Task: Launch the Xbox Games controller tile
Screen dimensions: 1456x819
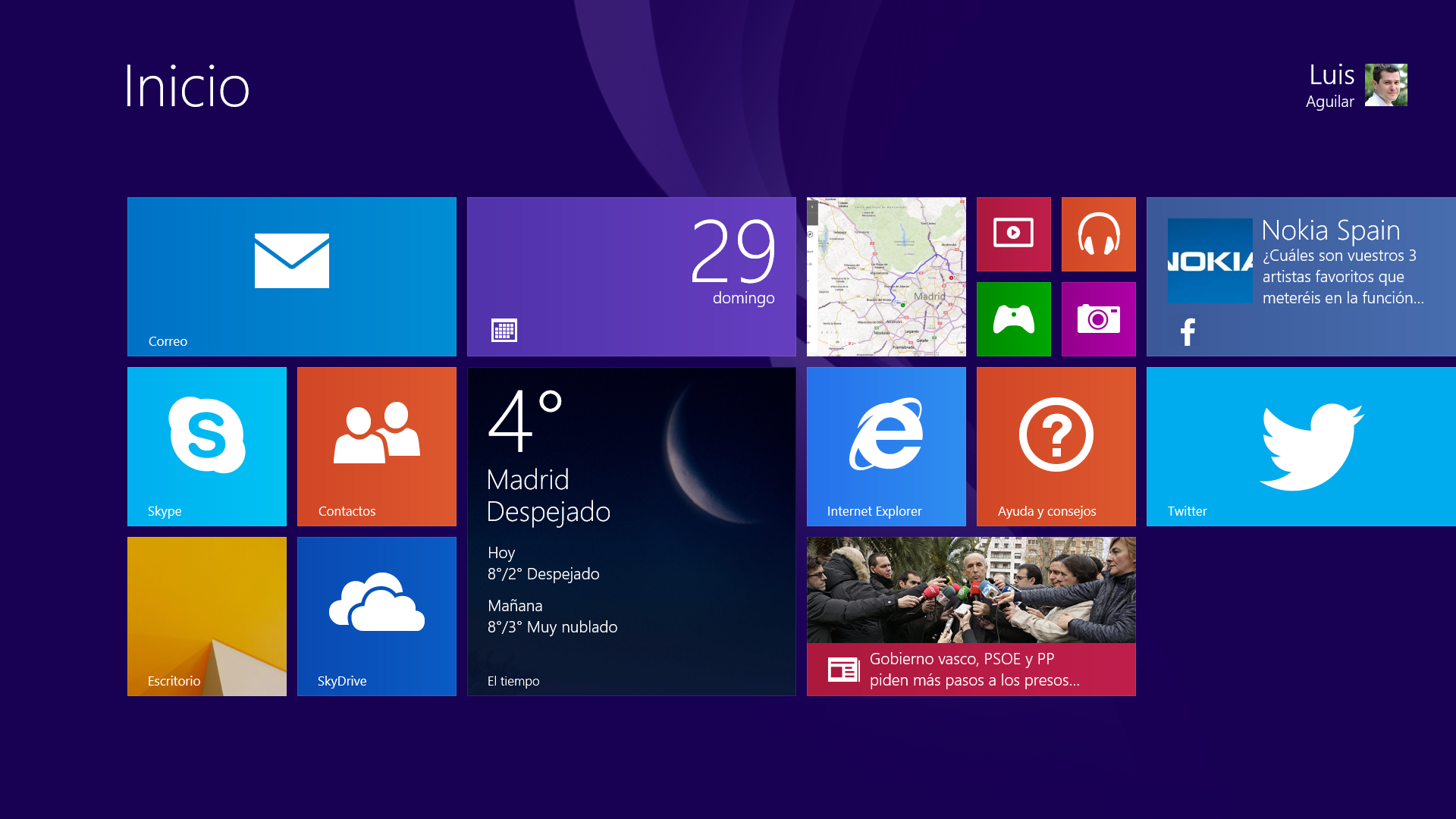Action: point(1014,319)
